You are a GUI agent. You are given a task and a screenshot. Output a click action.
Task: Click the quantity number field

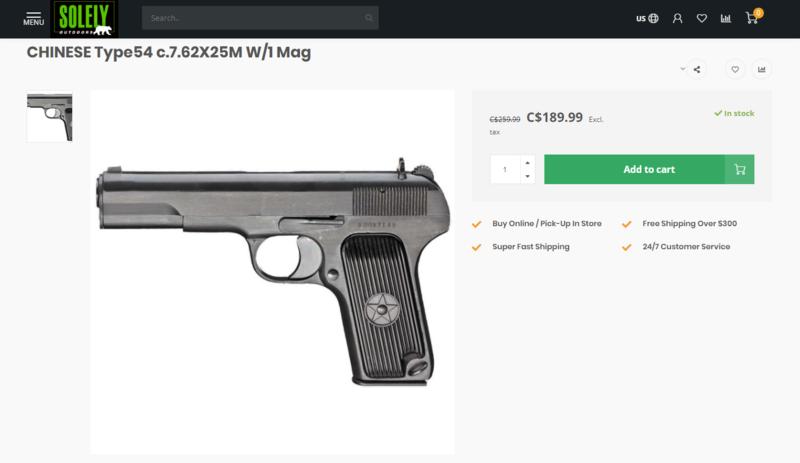pyautogui.click(x=505, y=169)
